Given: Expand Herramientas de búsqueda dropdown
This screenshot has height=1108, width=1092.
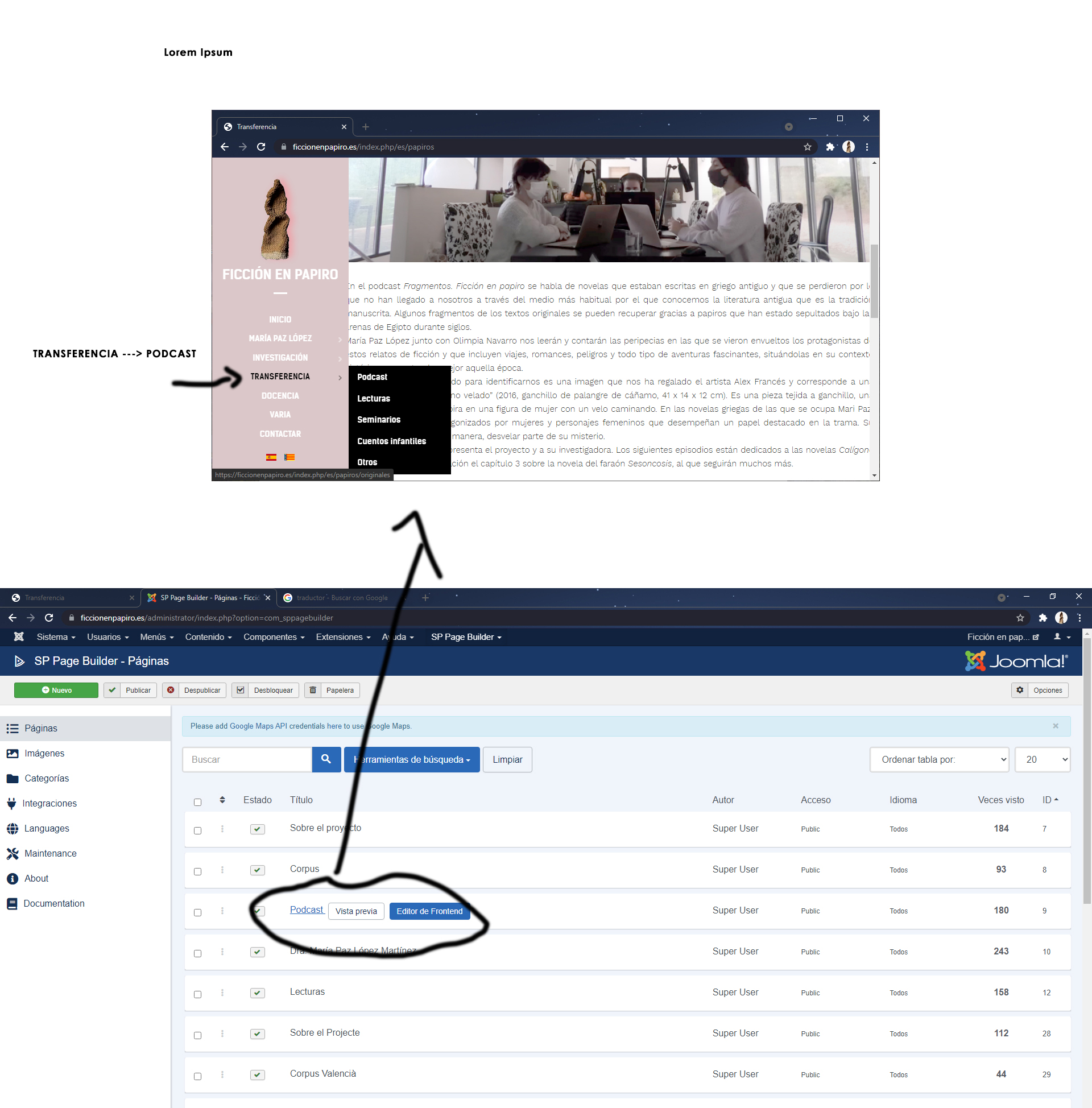Looking at the screenshot, I should (x=412, y=759).
